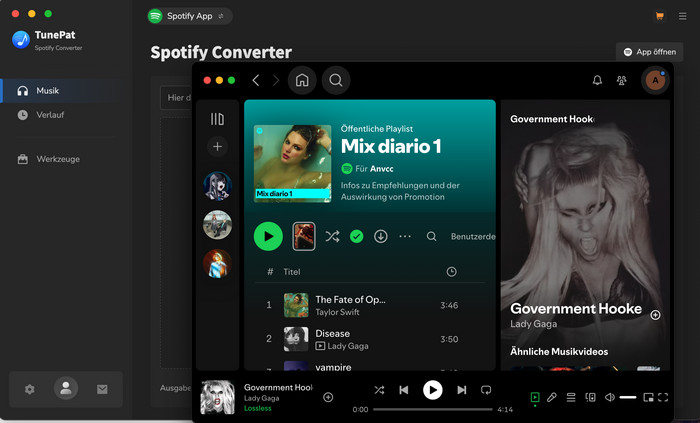Open Spotify profile avatar A
Image resolution: width=700 pixels, height=423 pixels.
[x=655, y=80]
